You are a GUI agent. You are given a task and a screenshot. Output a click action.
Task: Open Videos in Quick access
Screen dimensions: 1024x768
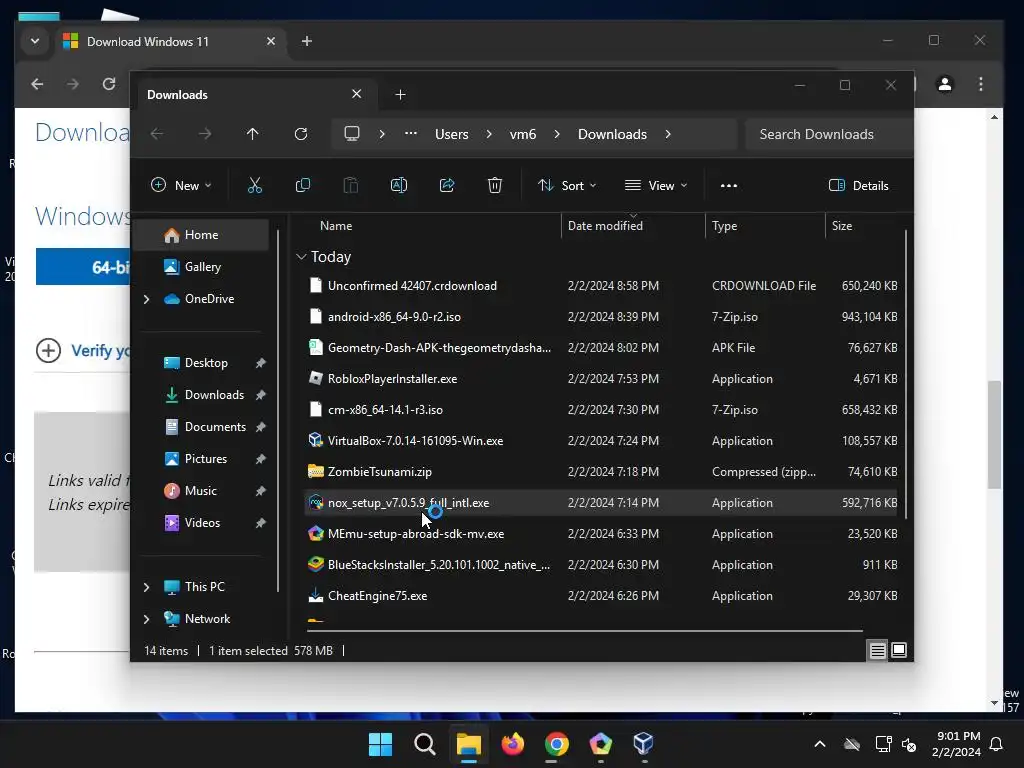(202, 523)
